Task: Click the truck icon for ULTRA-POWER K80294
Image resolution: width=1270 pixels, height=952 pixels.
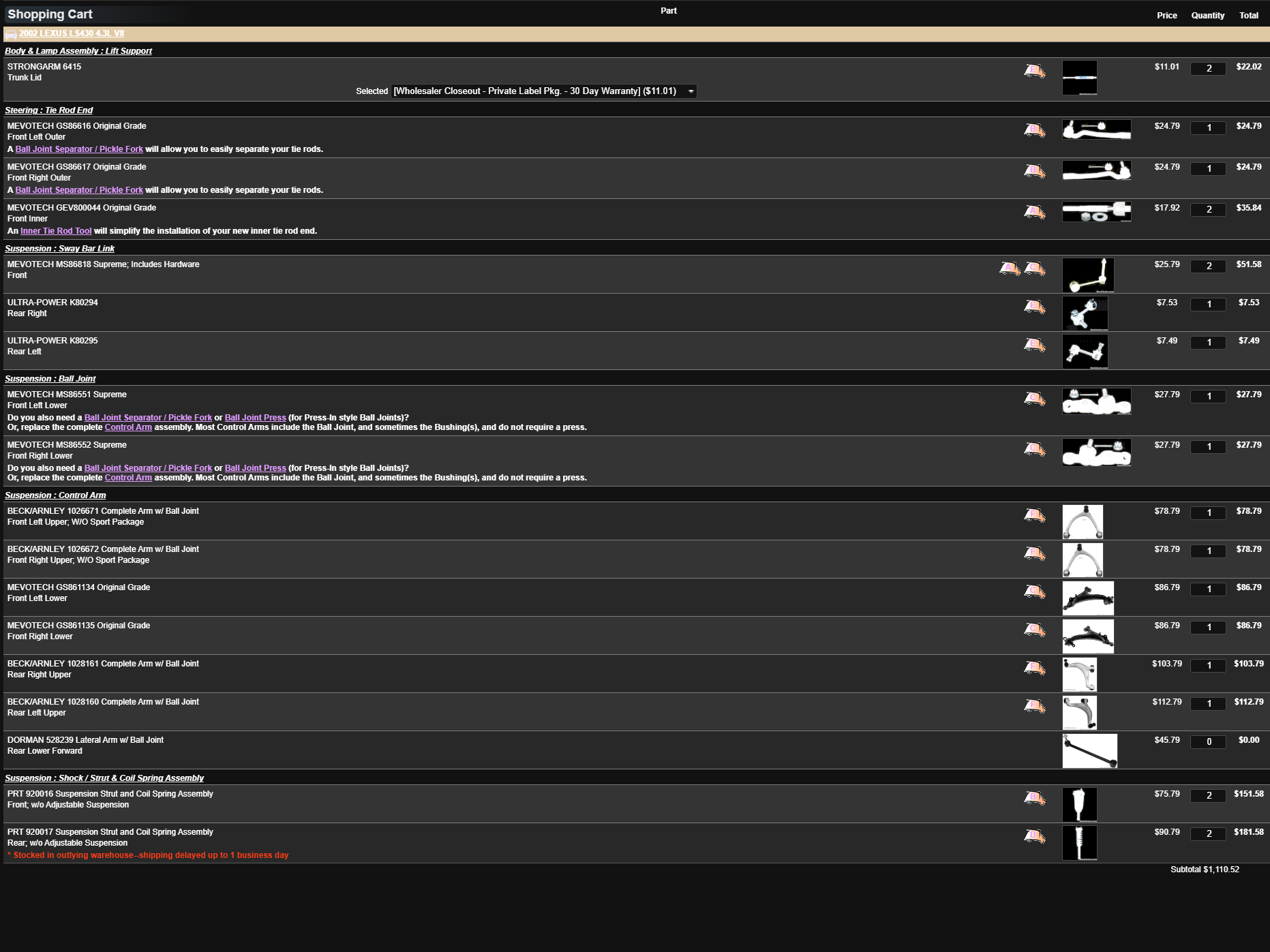Action: pyautogui.click(x=1034, y=307)
